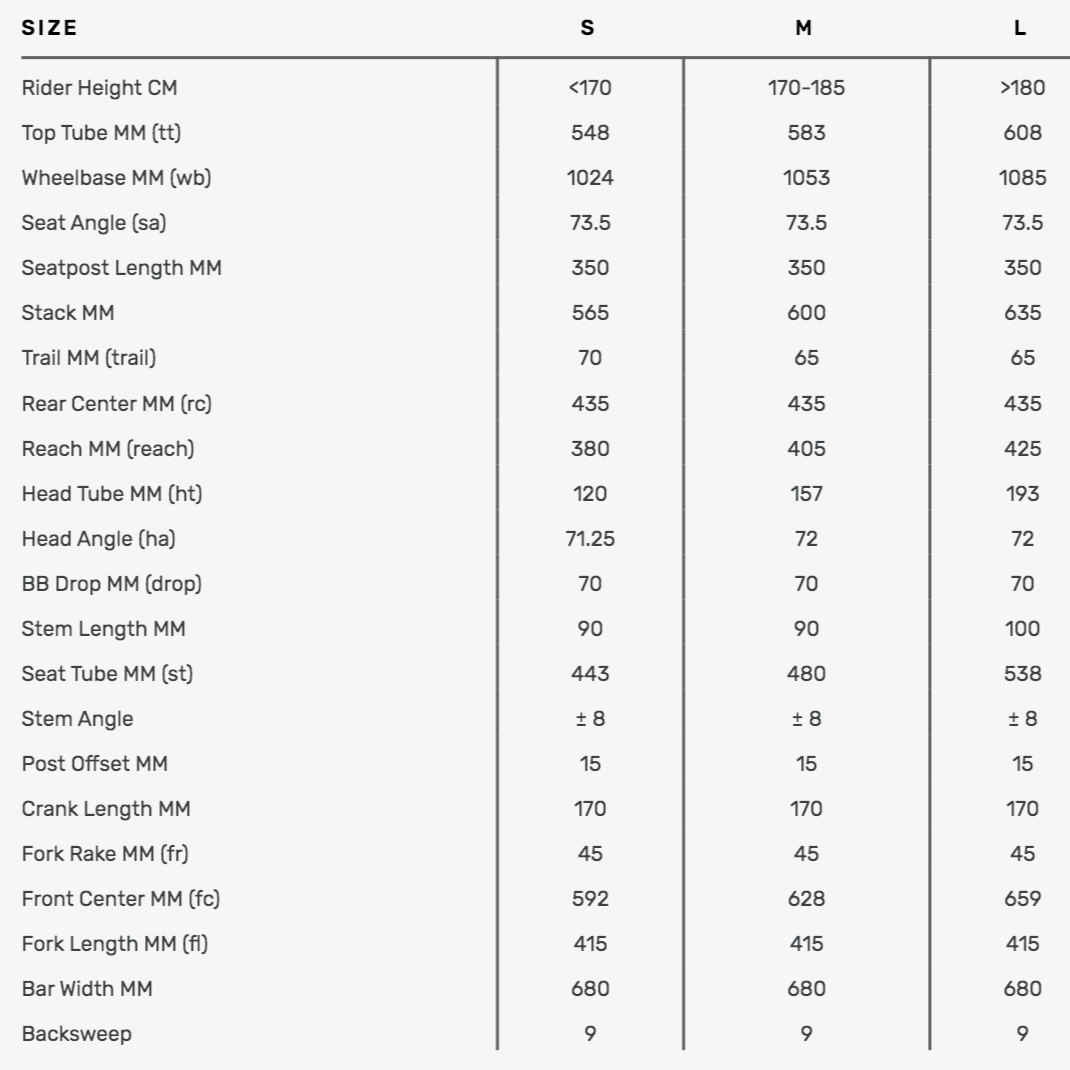The height and width of the screenshot is (1070, 1070).
Task: Click the Rider Height CM row label
Action: pos(100,88)
